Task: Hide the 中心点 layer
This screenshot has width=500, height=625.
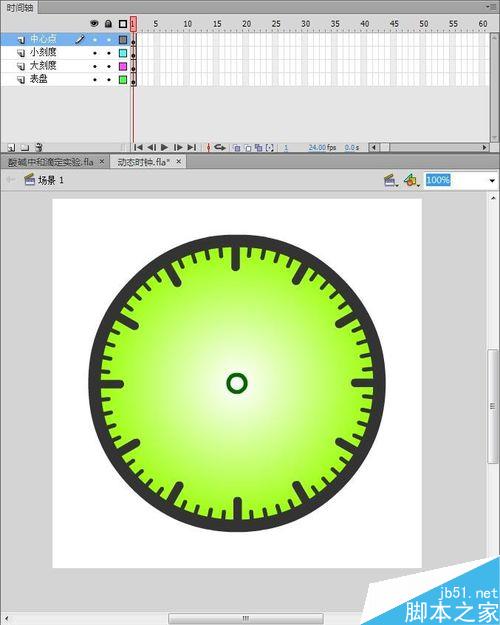Action: point(94,40)
